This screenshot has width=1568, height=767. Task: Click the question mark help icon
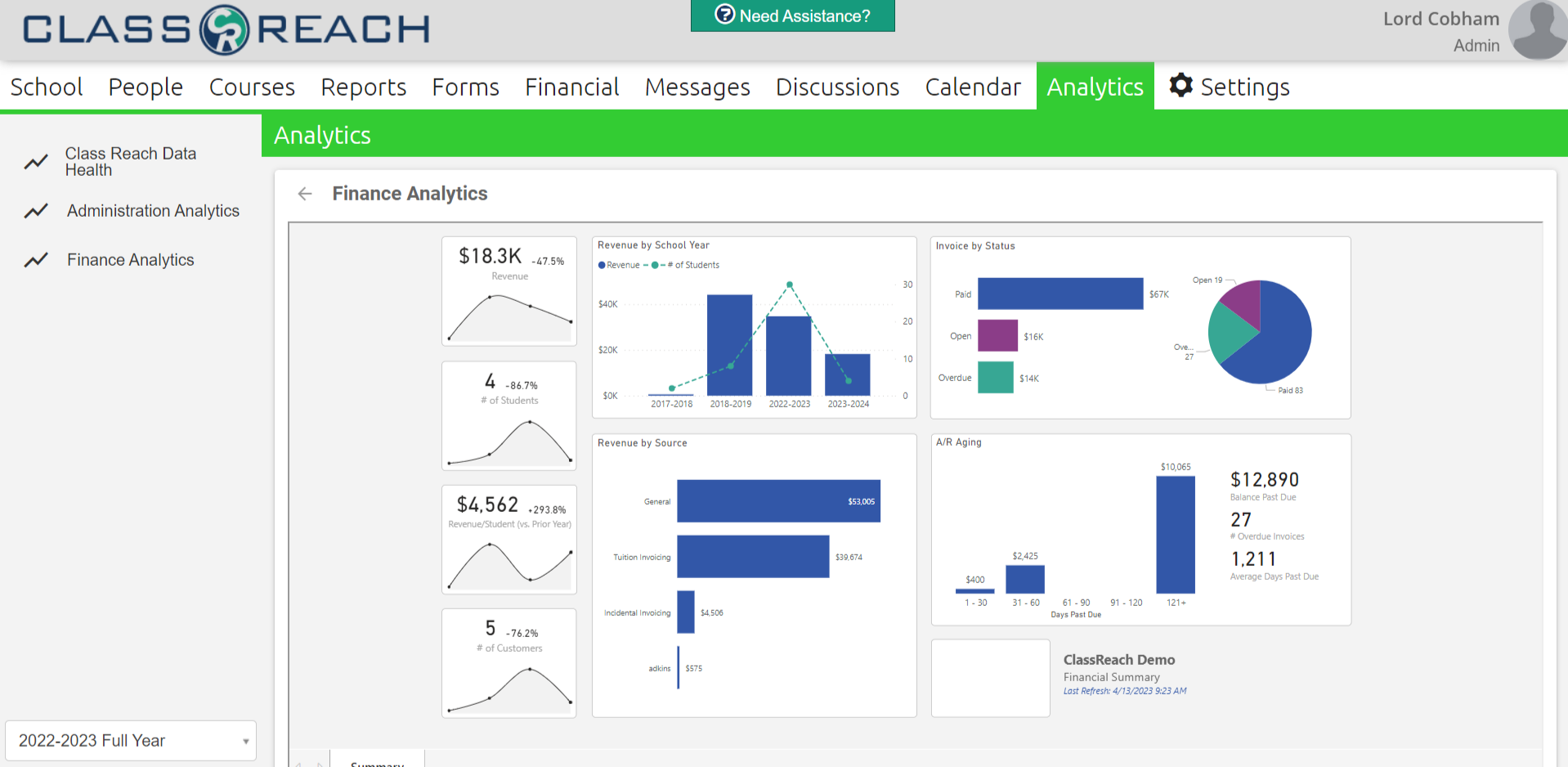(724, 14)
